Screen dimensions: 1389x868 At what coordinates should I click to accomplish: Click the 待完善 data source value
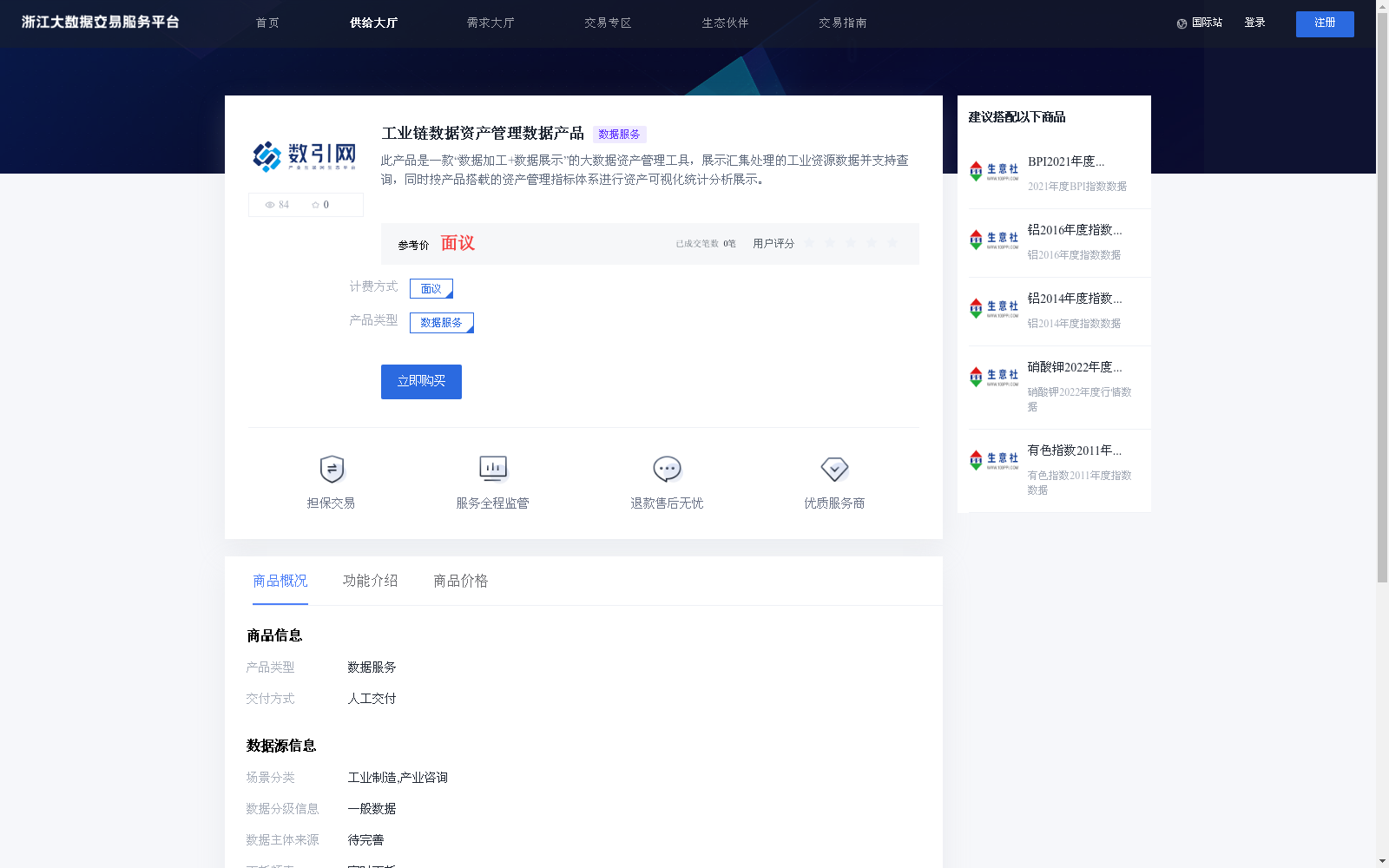click(365, 840)
